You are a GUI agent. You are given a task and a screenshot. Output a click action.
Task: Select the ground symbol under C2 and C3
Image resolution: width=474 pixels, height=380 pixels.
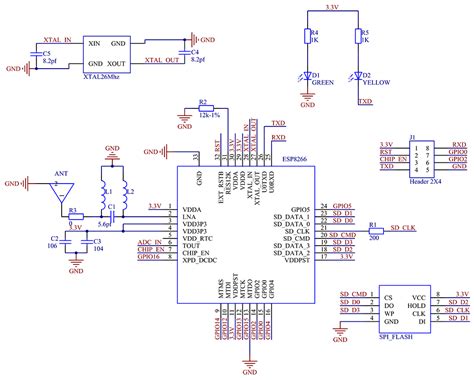[76, 262]
